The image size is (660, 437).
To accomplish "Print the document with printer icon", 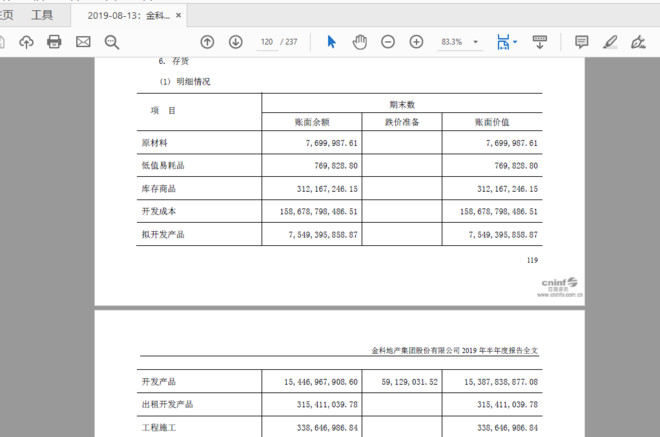I will (54, 42).
